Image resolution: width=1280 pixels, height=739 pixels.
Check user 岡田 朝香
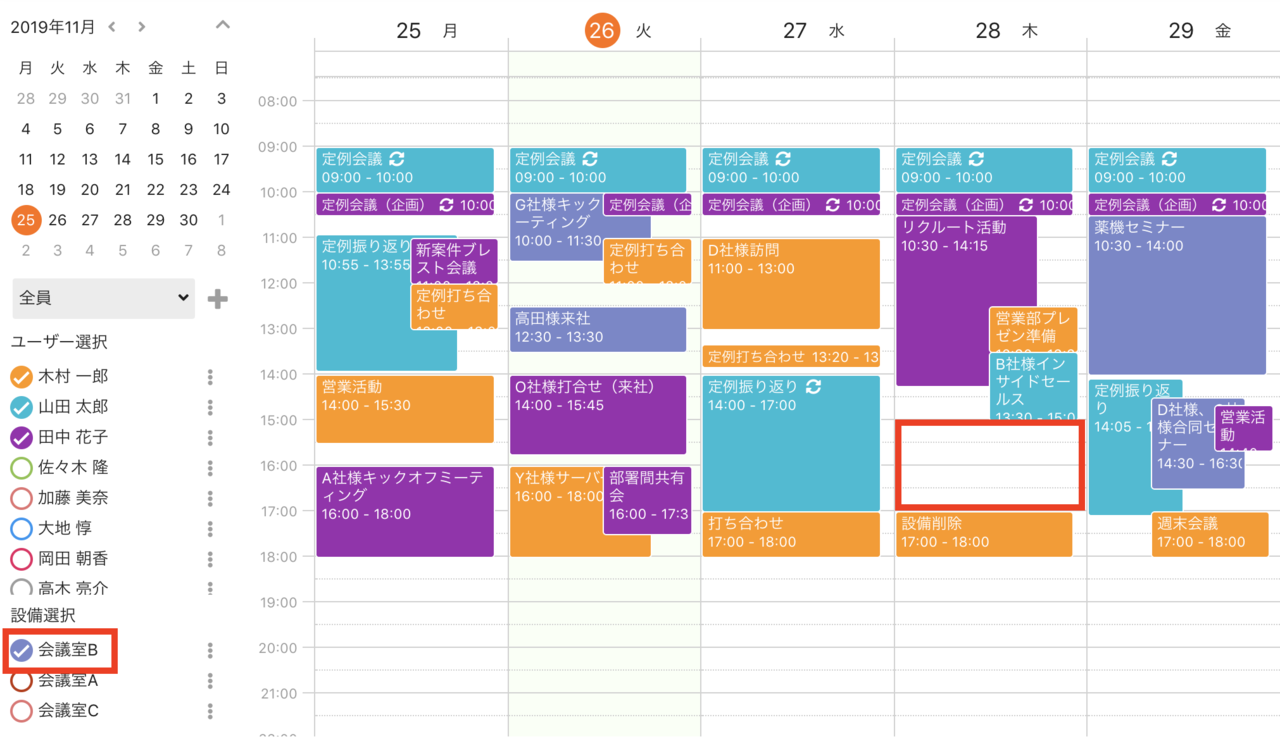(x=21, y=559)
